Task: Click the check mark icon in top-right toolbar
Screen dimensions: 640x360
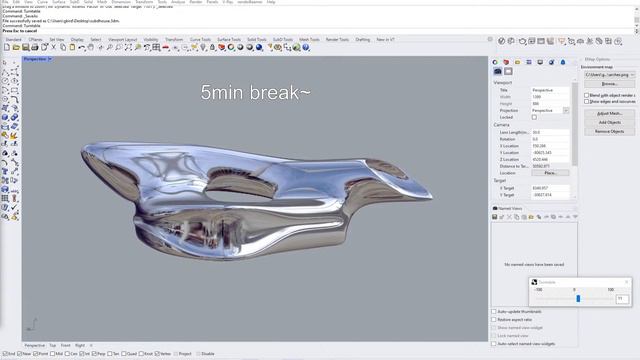Action: coord(502,41)
